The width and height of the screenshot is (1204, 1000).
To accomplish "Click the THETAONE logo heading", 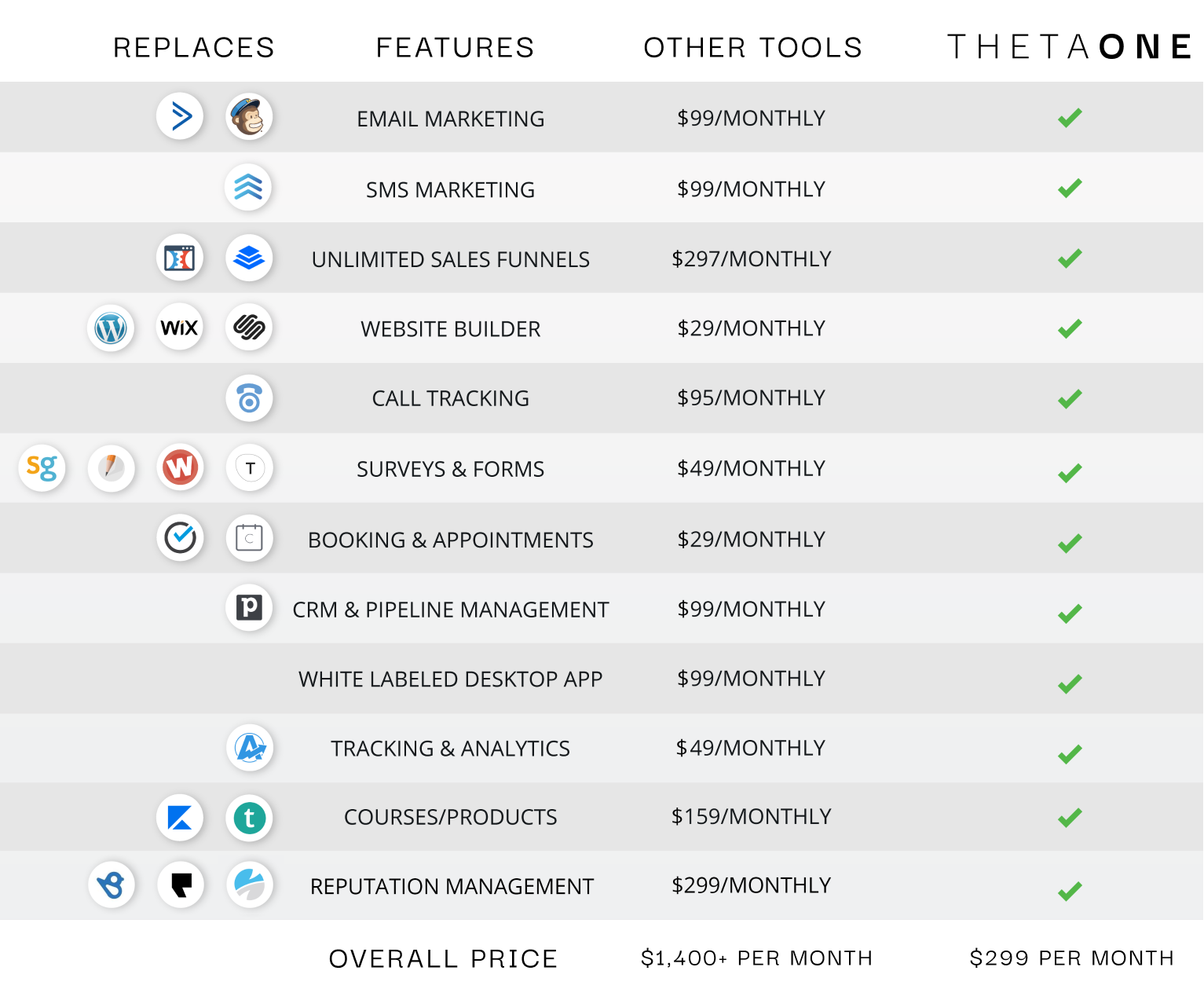I will click(x=1070, y=47).
